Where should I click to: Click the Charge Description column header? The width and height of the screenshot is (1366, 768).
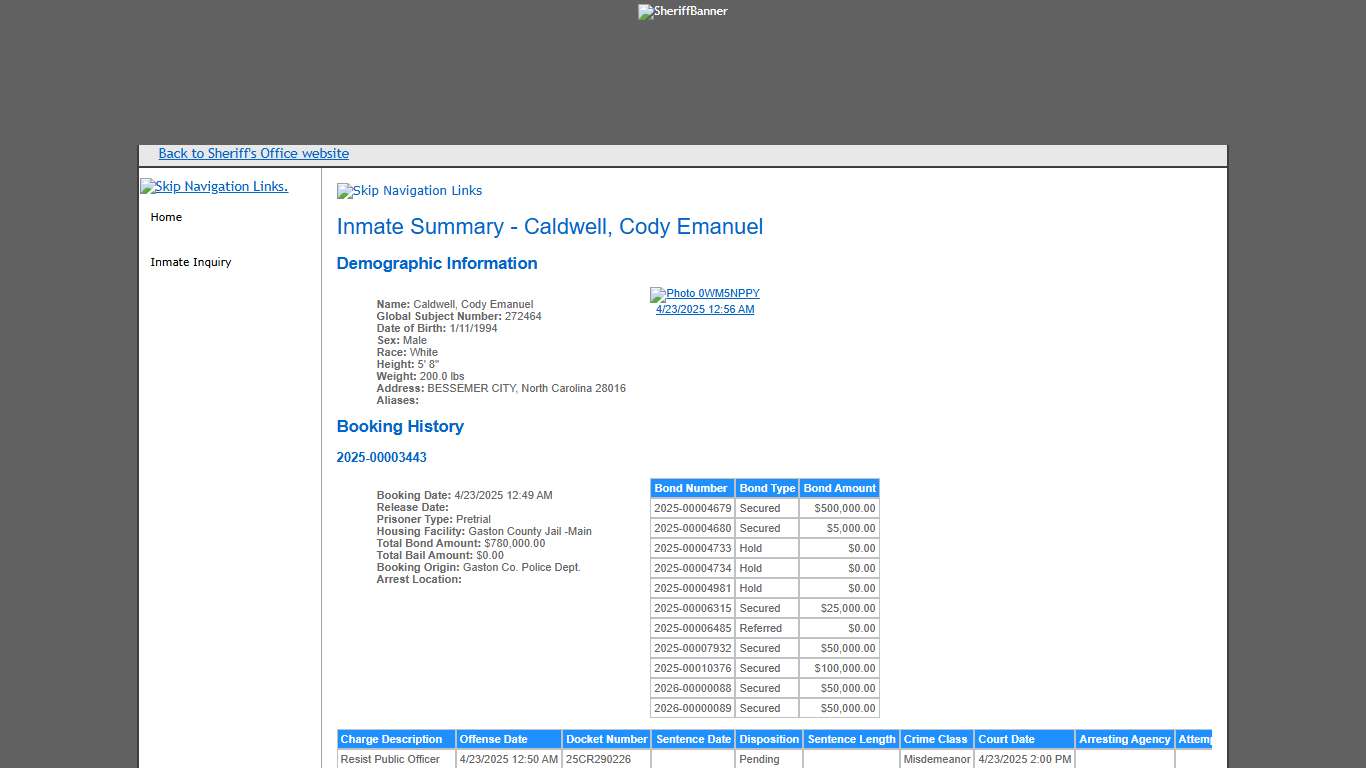391,740
